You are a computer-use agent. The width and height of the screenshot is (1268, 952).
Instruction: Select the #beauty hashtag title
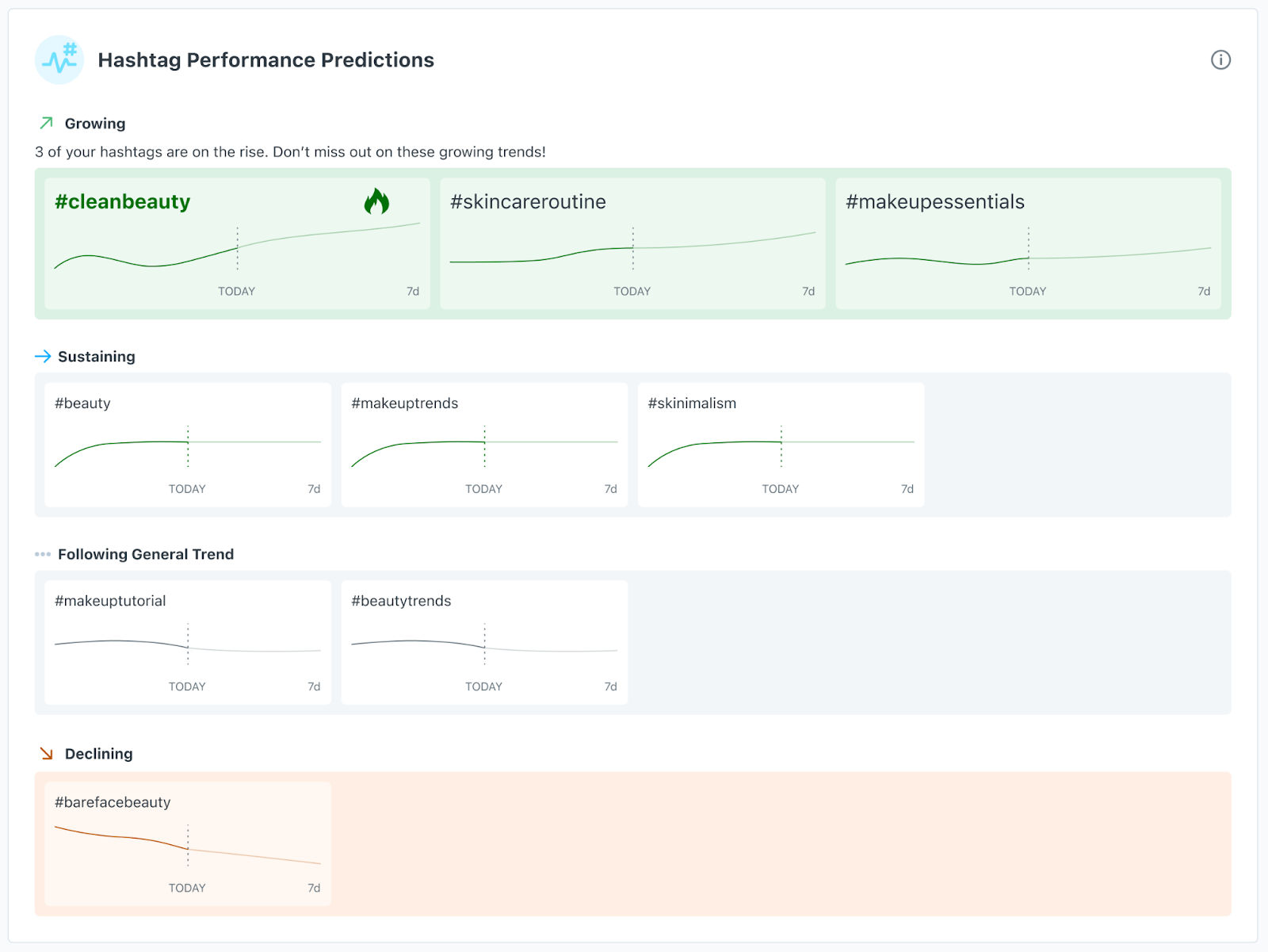point(82,403)
